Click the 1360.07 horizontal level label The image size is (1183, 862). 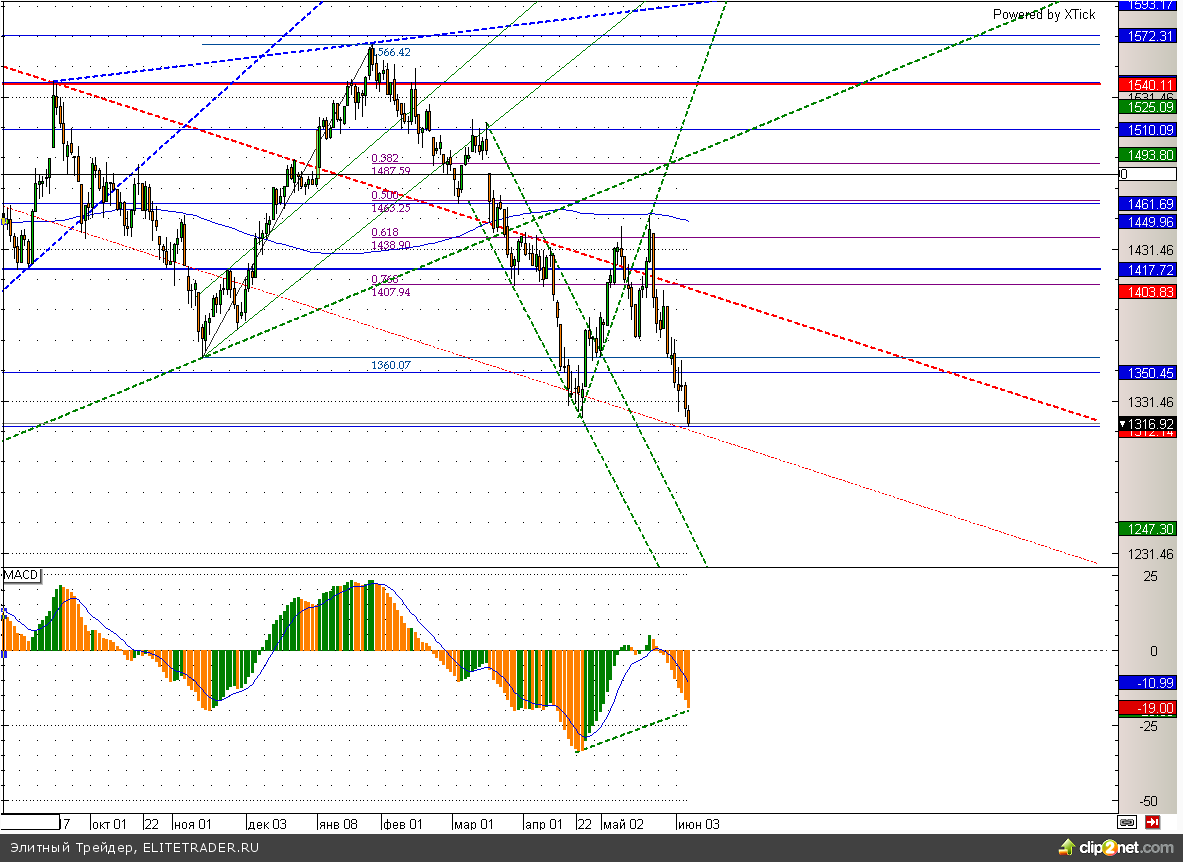390,366
